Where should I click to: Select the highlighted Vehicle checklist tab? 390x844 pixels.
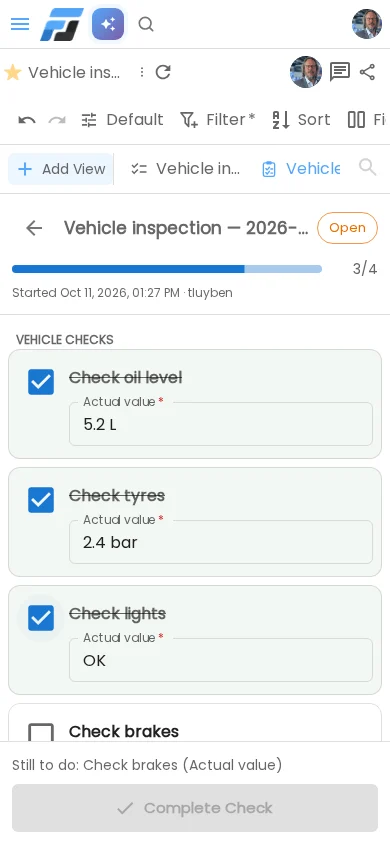(301, 169)
